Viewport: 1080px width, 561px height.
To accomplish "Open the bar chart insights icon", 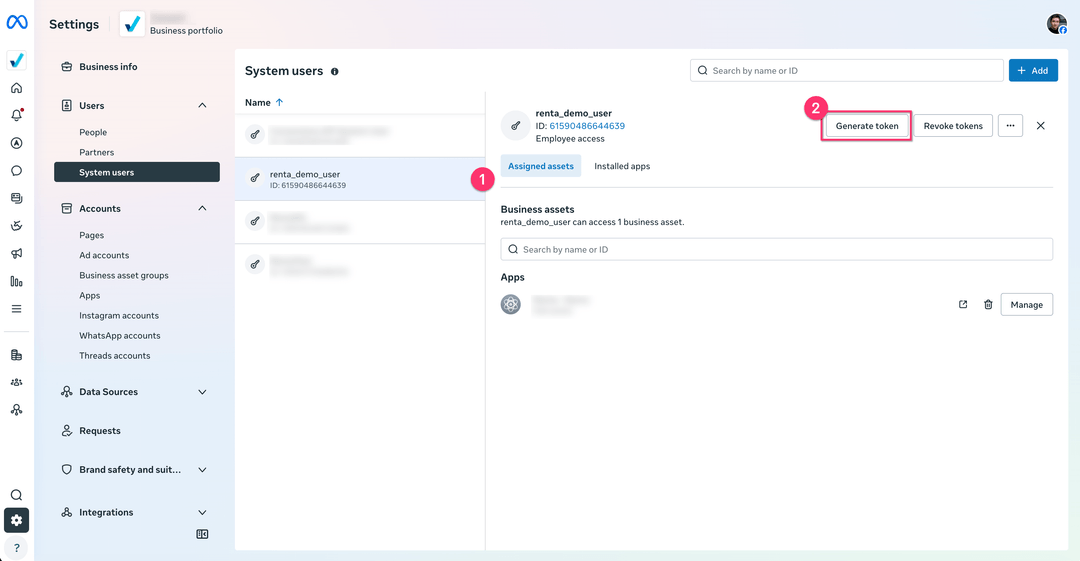I will click(x=17, y=281).
